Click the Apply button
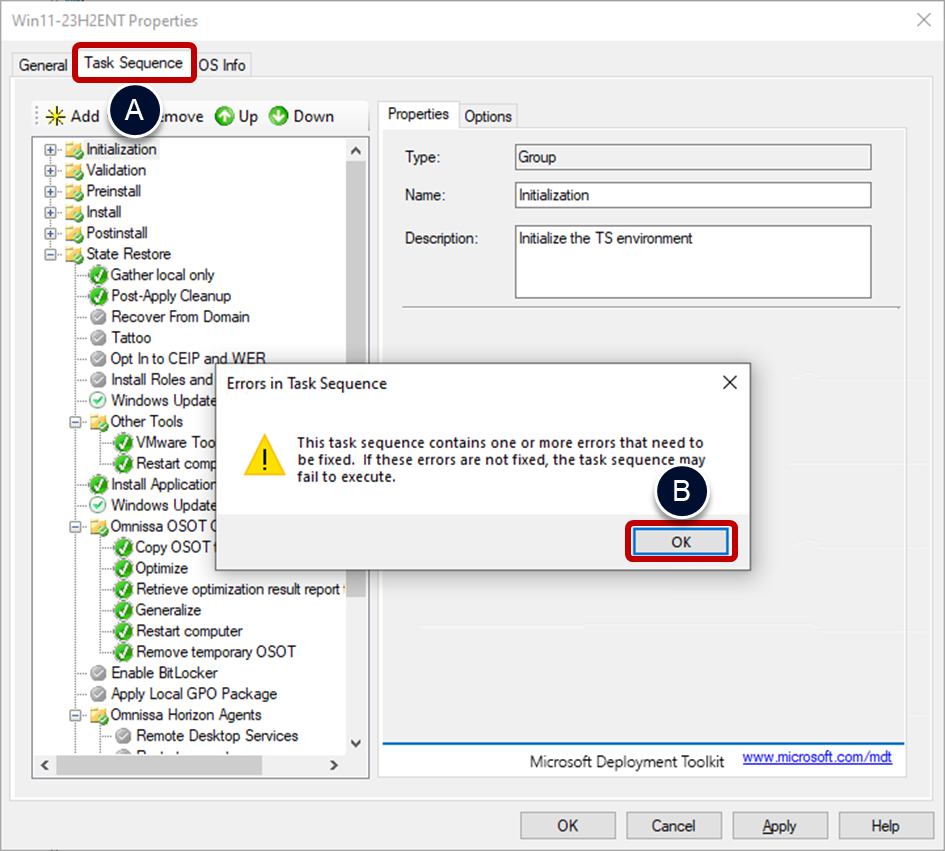 (x=779, y=825)
